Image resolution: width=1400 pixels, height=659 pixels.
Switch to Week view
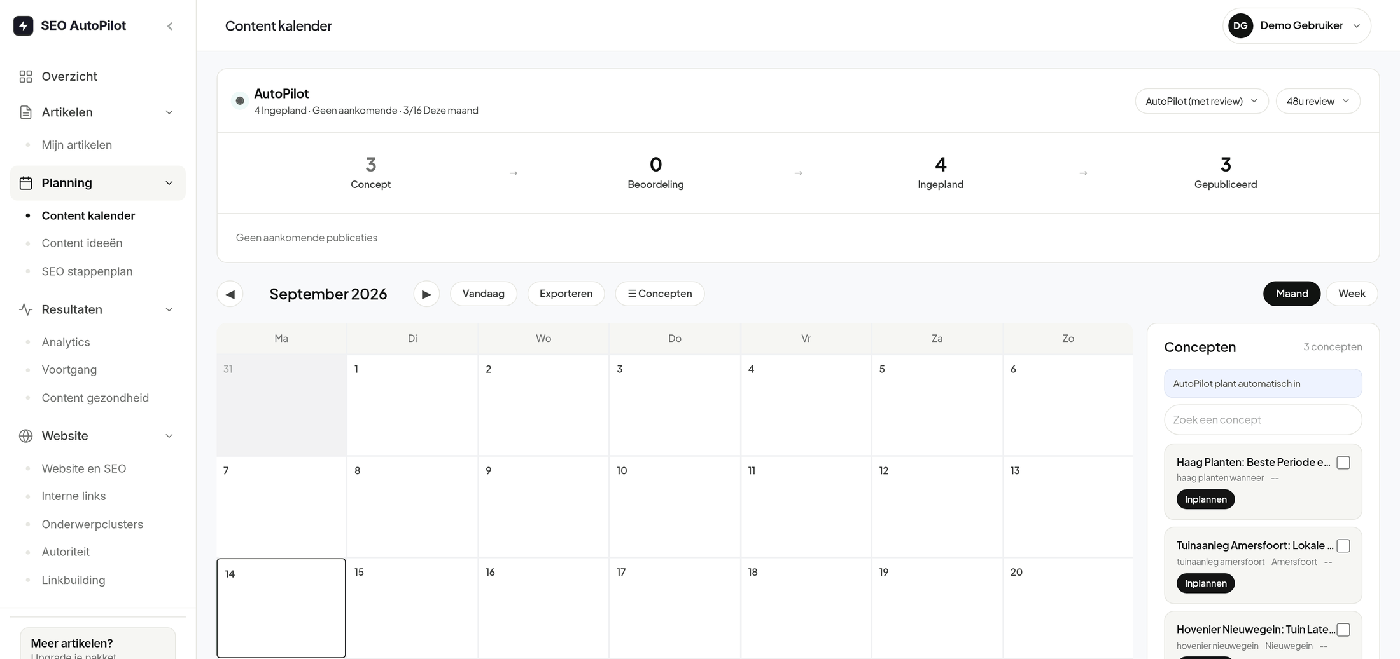[1352, 294]
